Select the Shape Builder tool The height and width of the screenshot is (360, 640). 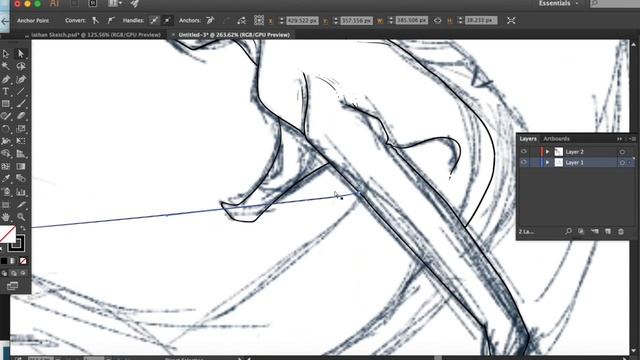tap(6, 154)
